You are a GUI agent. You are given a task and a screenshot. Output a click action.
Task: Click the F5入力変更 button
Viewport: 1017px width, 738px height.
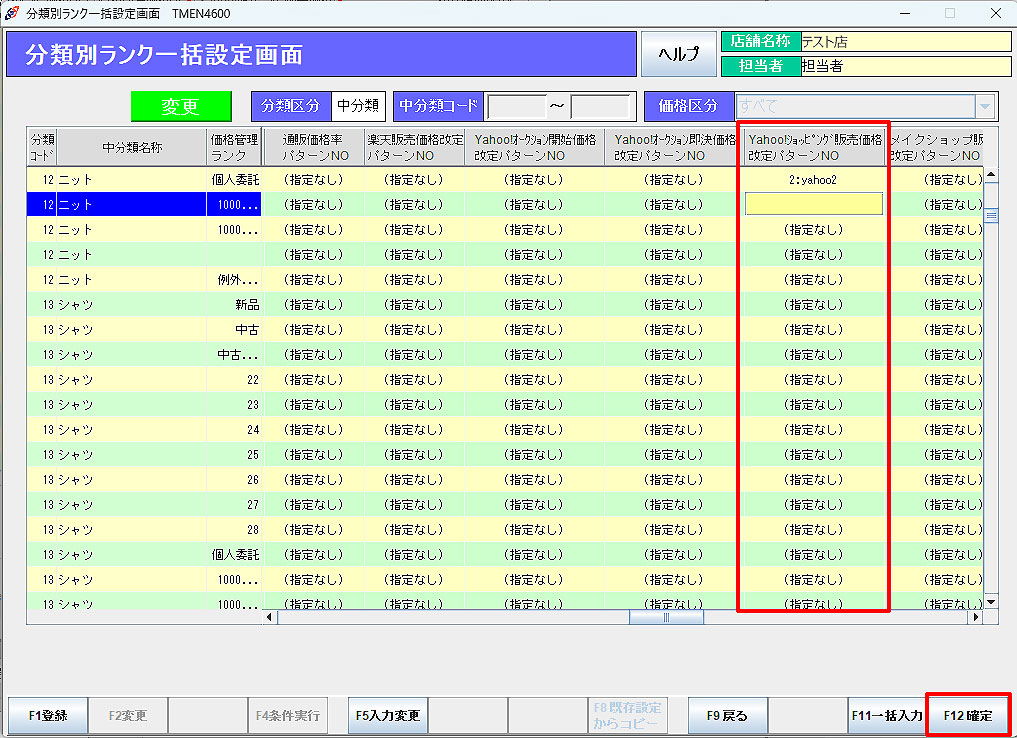coord(388,716)
